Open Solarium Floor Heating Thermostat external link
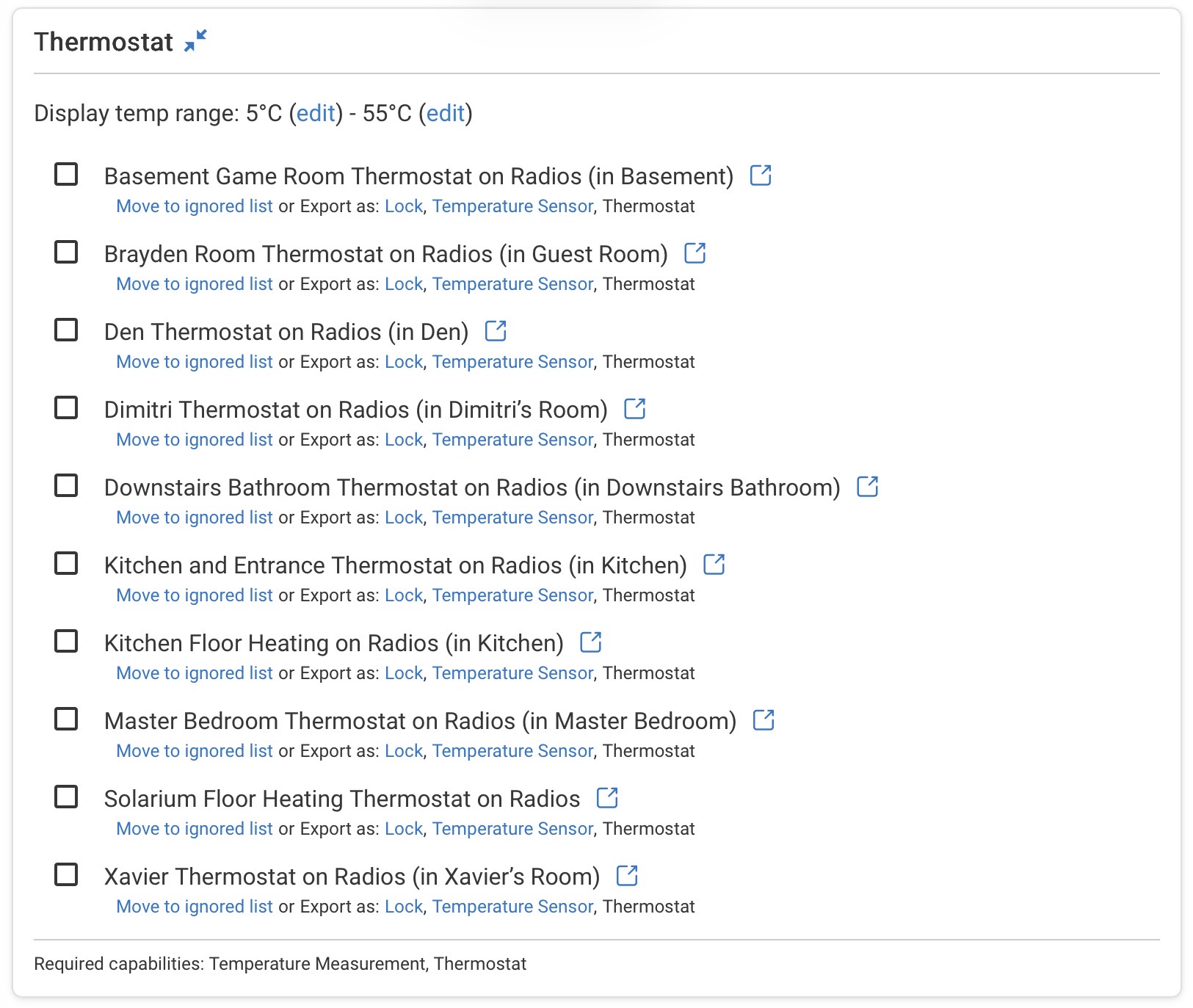This screenshot has width=1193, height=1008. [x=607, y=798]
